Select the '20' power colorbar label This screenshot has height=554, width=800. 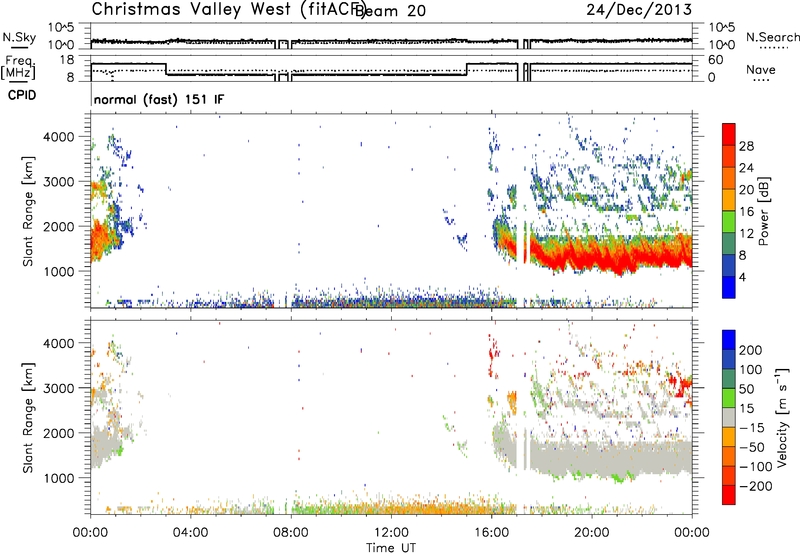coord(746,190)
